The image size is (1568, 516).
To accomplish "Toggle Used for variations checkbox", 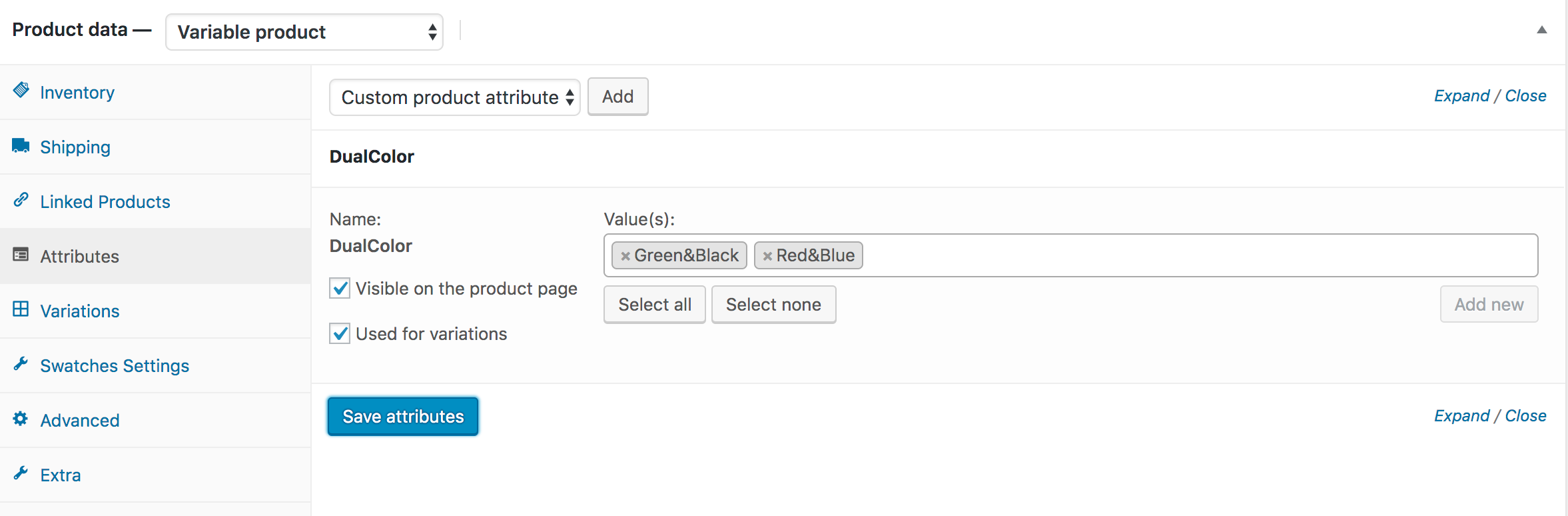I will (340, 333).
